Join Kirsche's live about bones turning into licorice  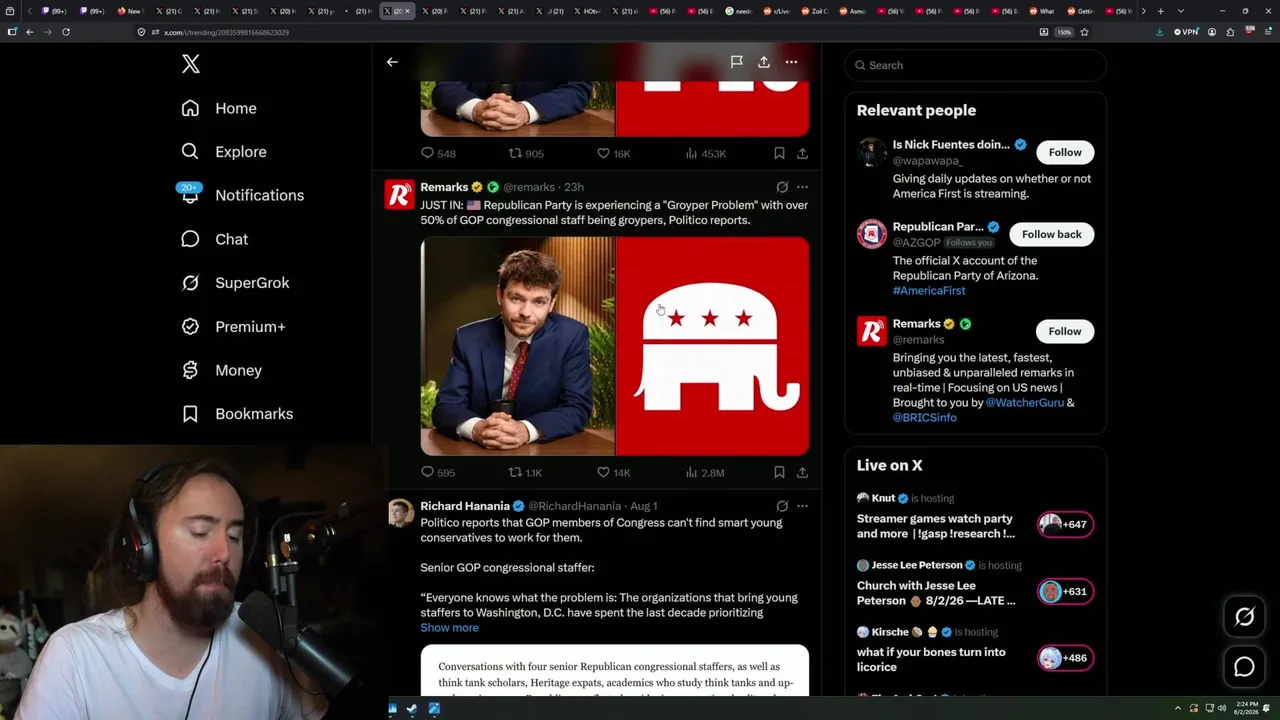click(x=931, y=659)
